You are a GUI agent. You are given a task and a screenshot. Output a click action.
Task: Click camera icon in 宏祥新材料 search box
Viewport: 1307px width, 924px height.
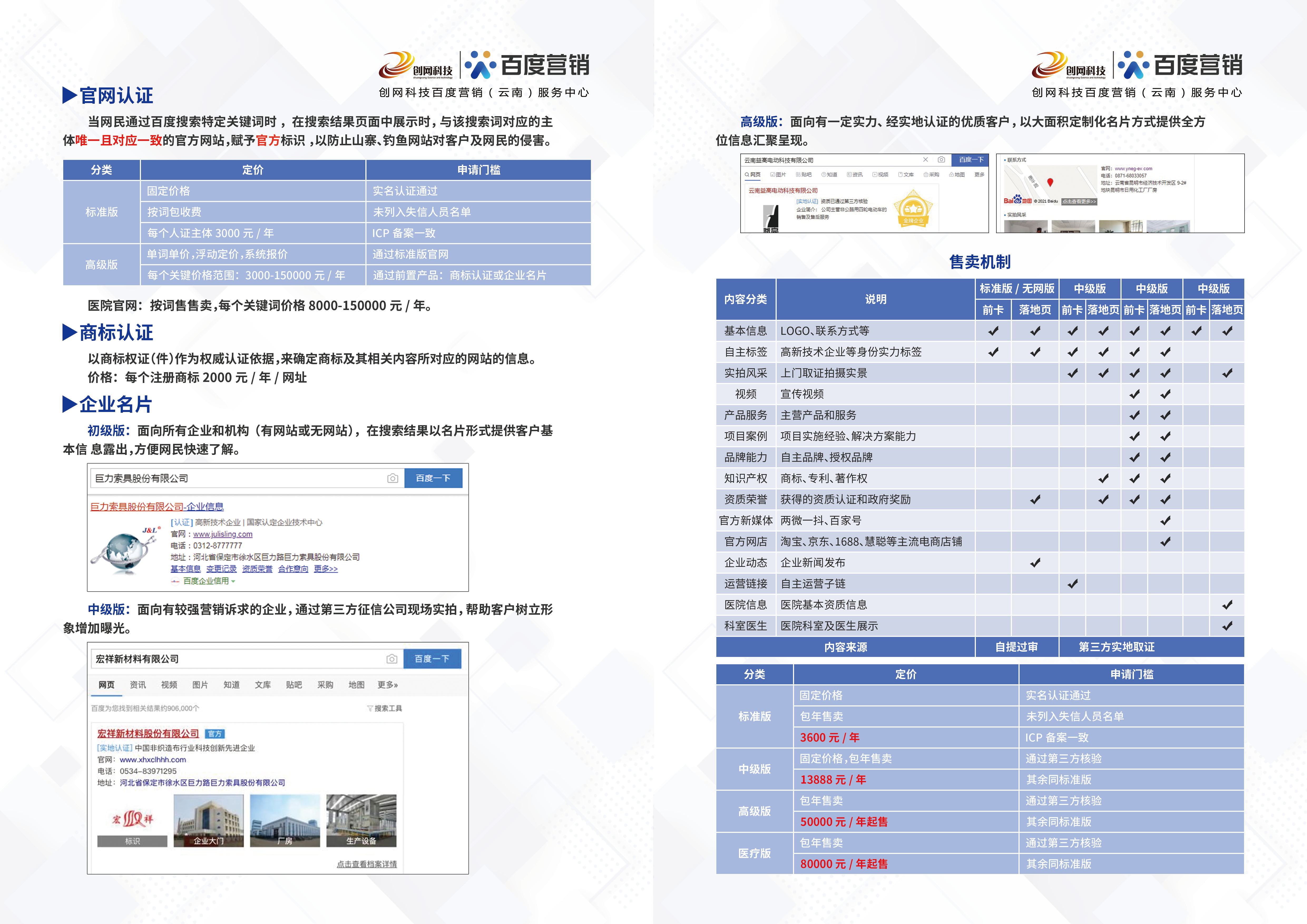(392, 659)
